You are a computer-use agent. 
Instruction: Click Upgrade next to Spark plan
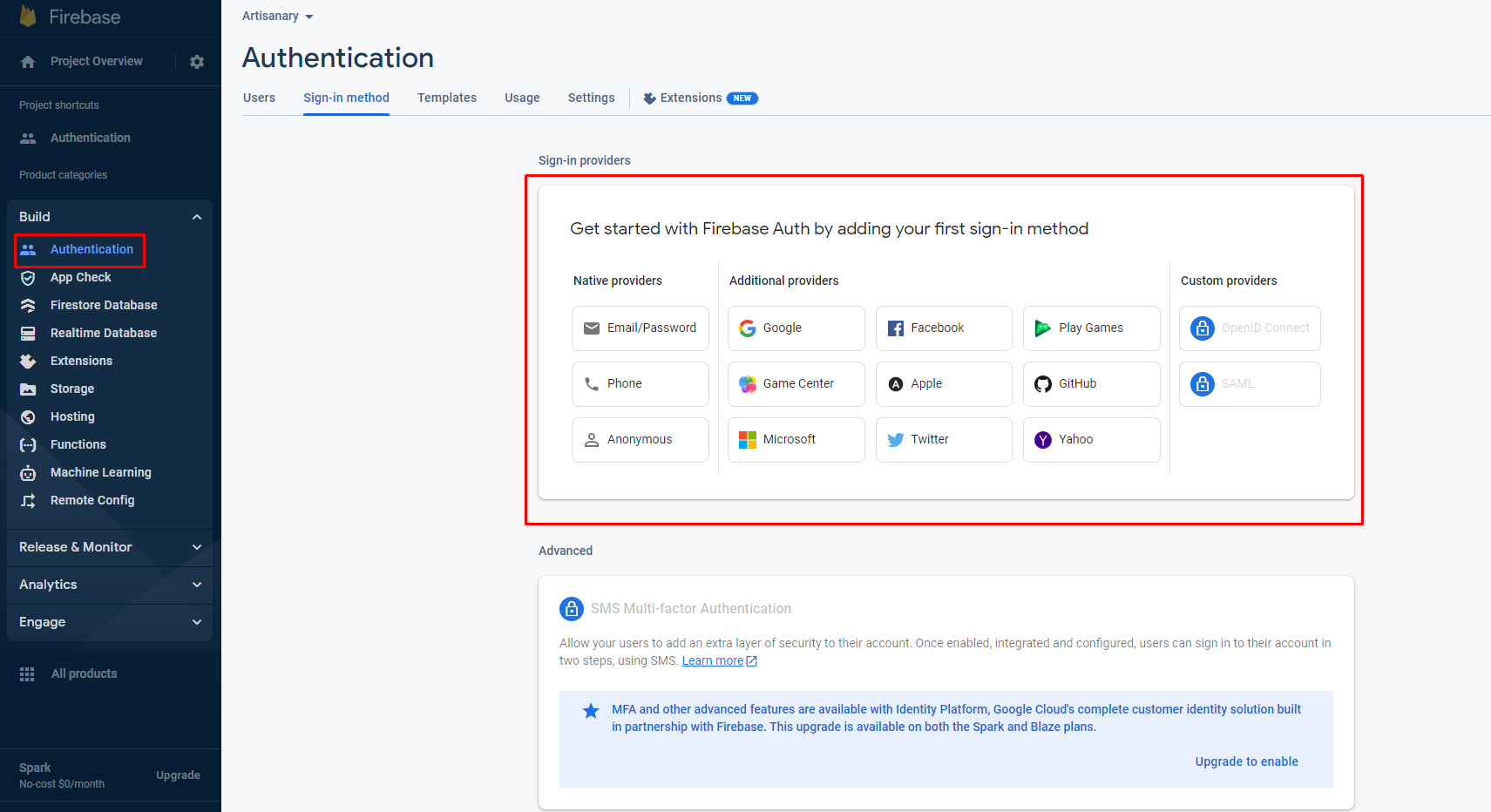[179, 775]
